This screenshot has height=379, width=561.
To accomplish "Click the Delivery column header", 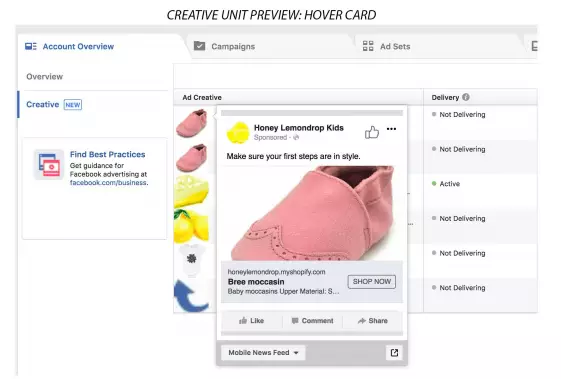I will click(x=445, y=97).
